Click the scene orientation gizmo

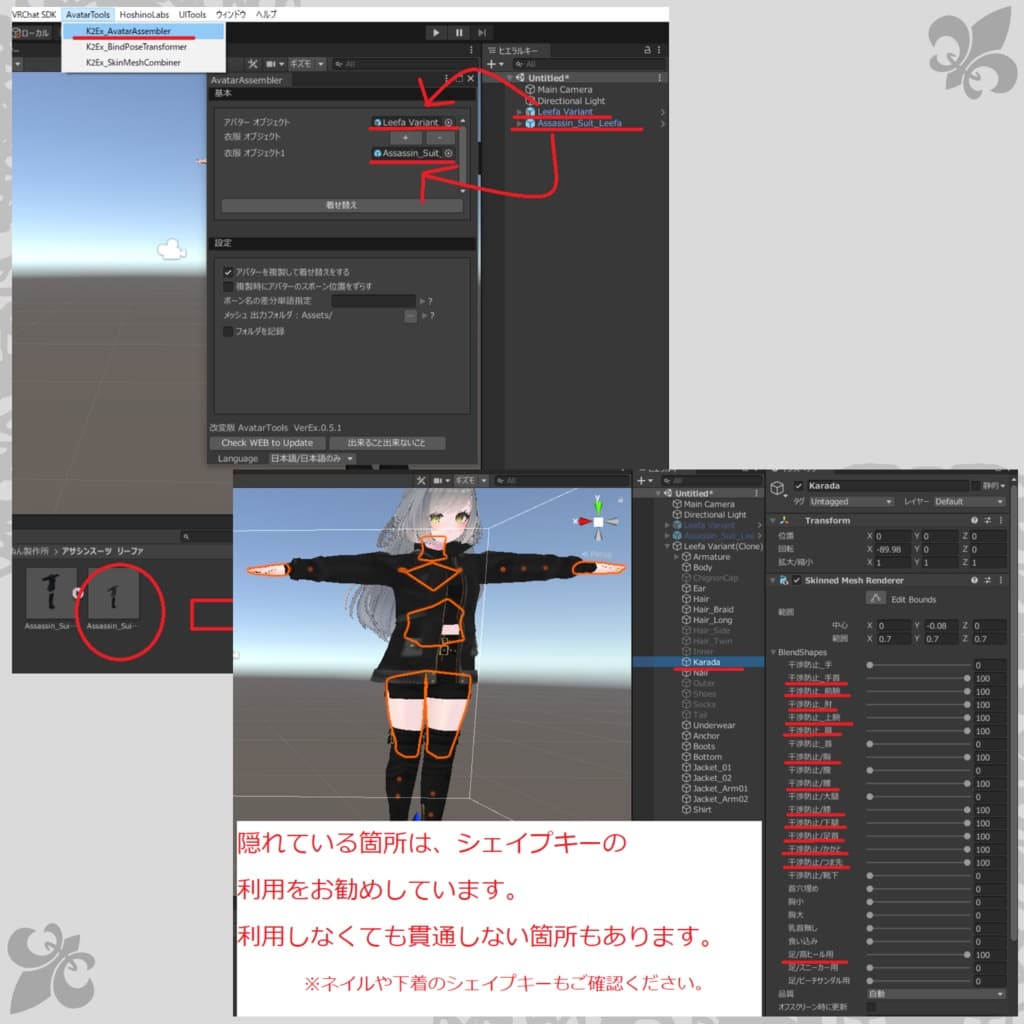click(598, 520)
